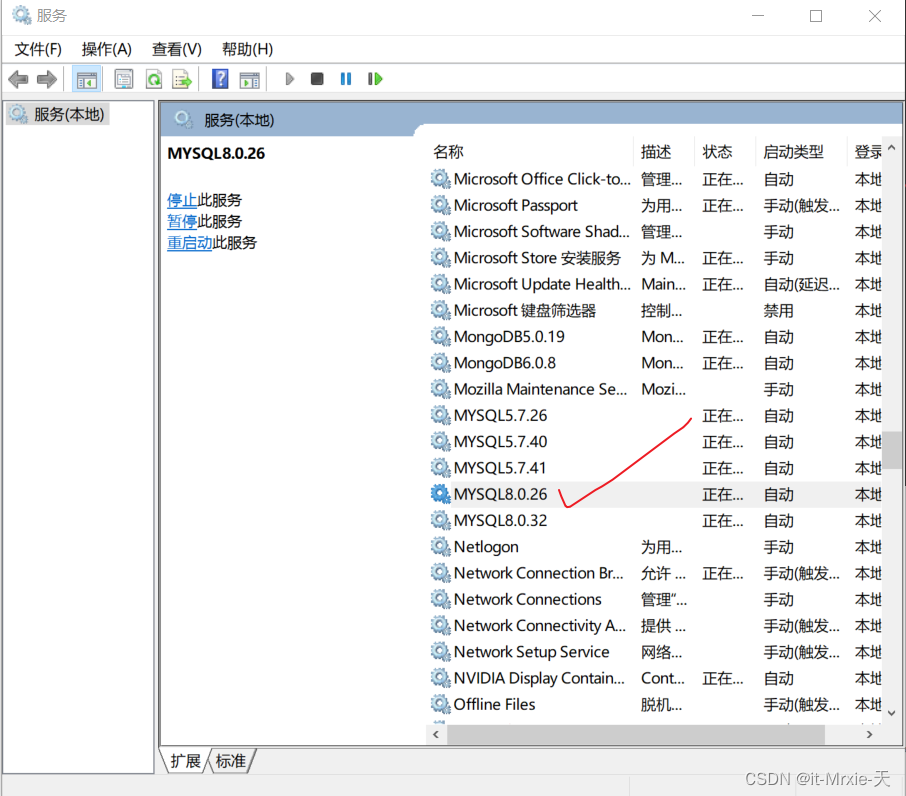The width and height of the screenshot is (906, 796).
Task: Sort by the 登录 column header
Action: point(868,152)
